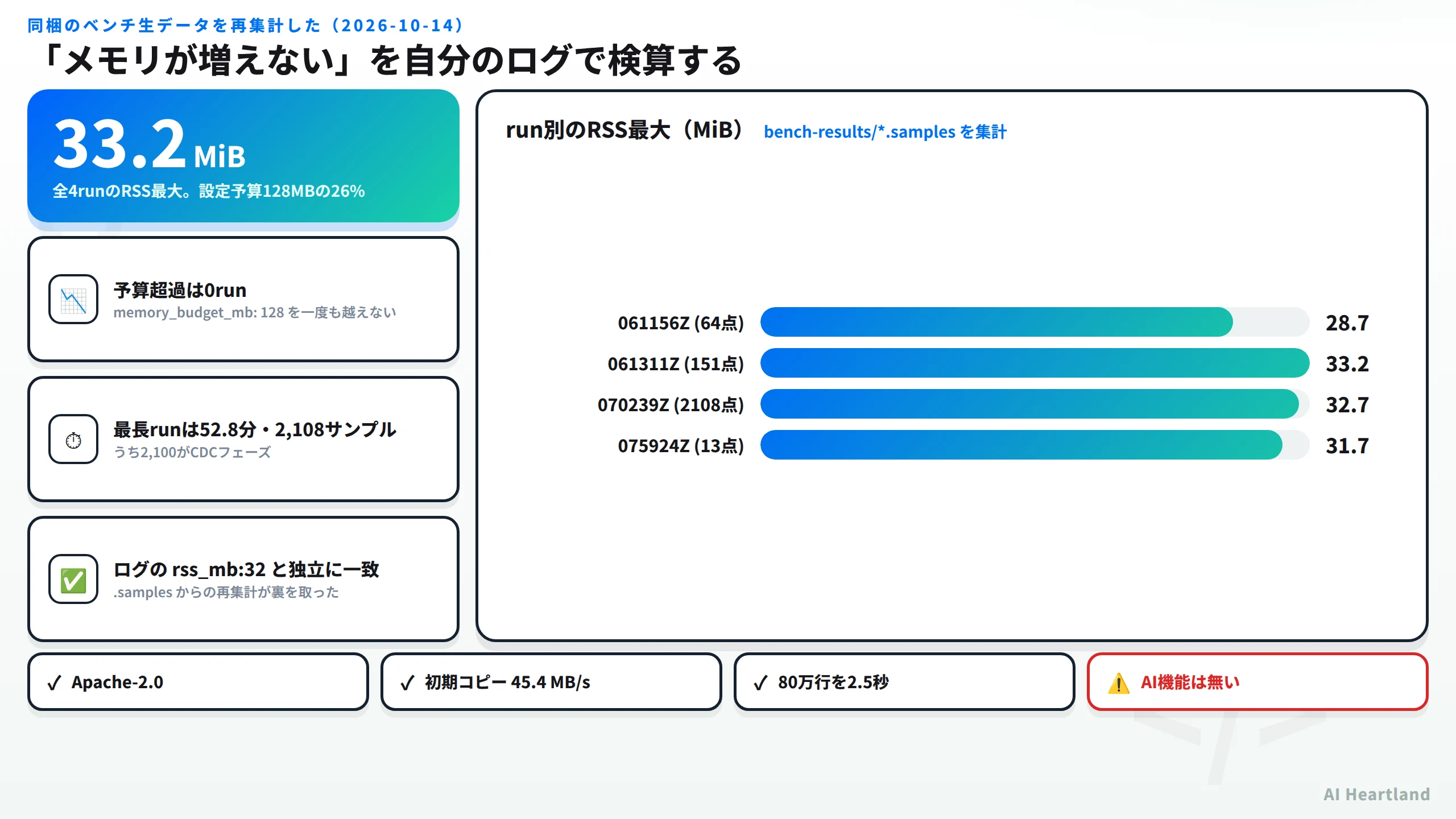Screen dimensions: 1456x819
Task: Click the 070239Z run progress bar
Action: (1035, 404)
